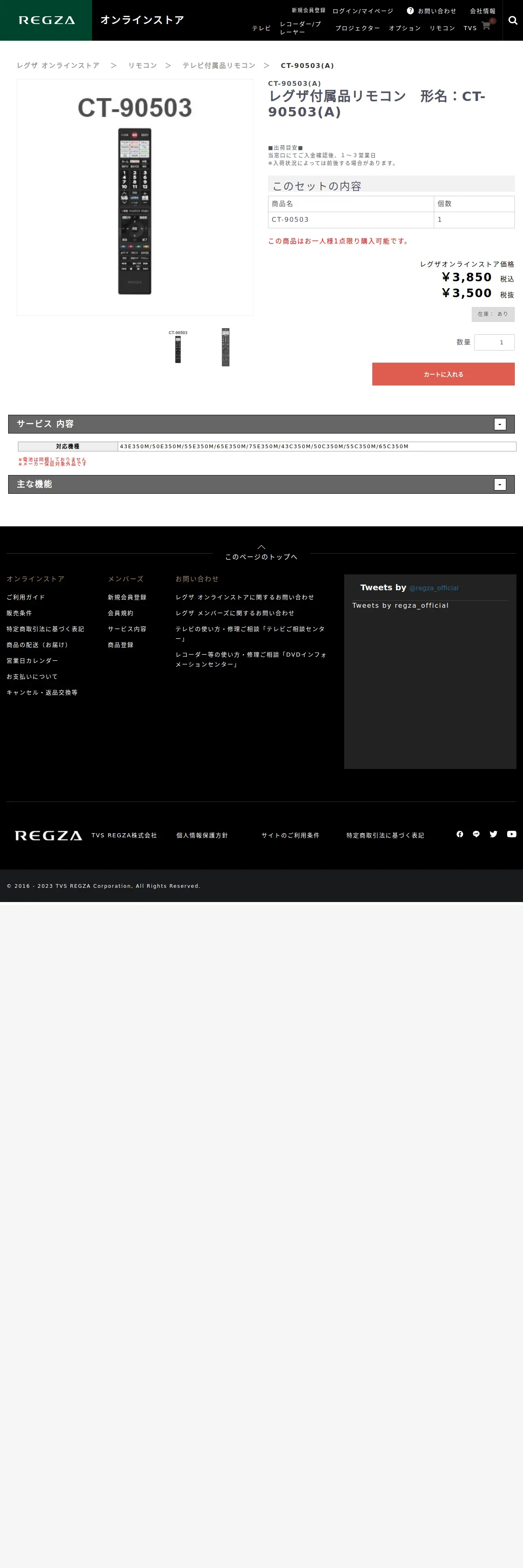Click the CT-90503 table cell
Viewport: 523px width, 1568px height.
[x=351, y=220]
